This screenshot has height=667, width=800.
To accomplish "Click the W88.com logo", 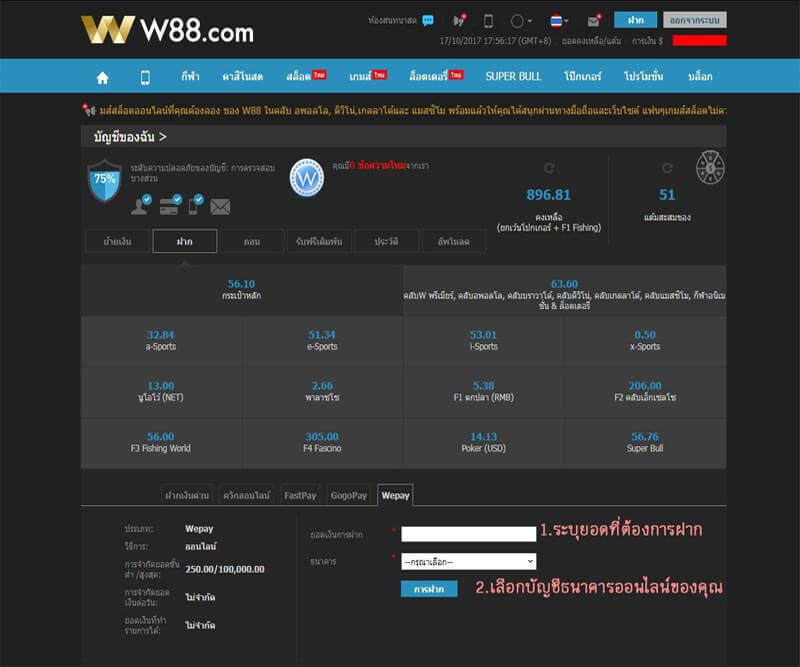I will 167,30.
